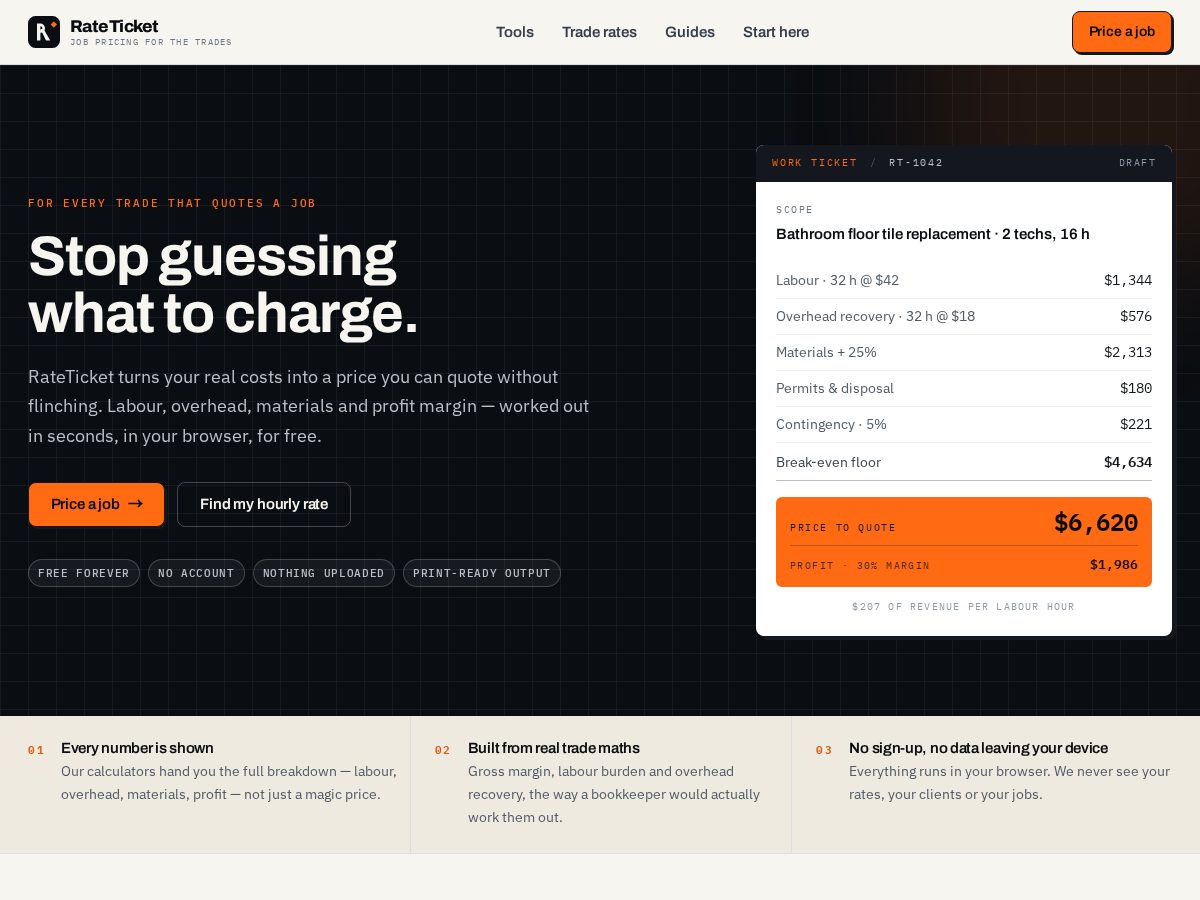1200x900 pixels.
Task: Click the Bathroom floor tile replacement scope title
Action: click(933, 234)
